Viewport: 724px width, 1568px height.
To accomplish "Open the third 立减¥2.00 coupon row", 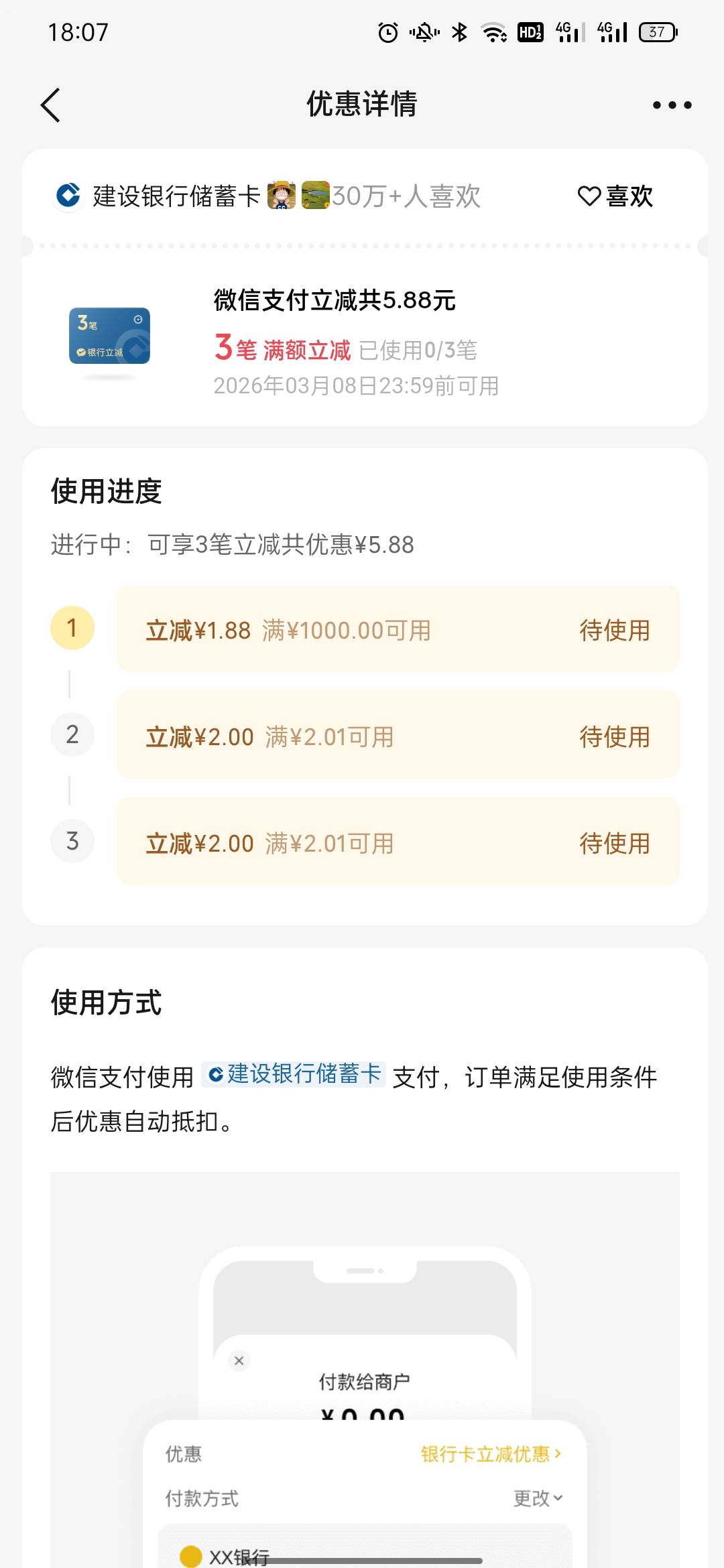I will pos(398,842).
